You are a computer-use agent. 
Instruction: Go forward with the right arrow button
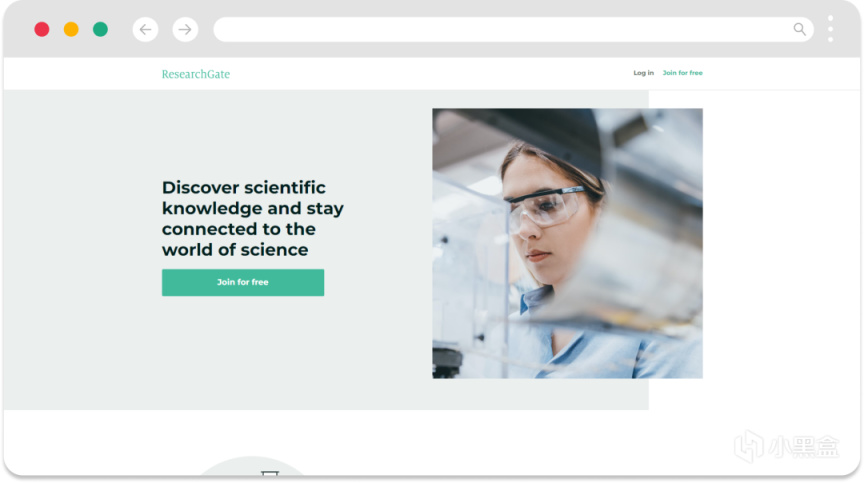(x=185, y=29)
